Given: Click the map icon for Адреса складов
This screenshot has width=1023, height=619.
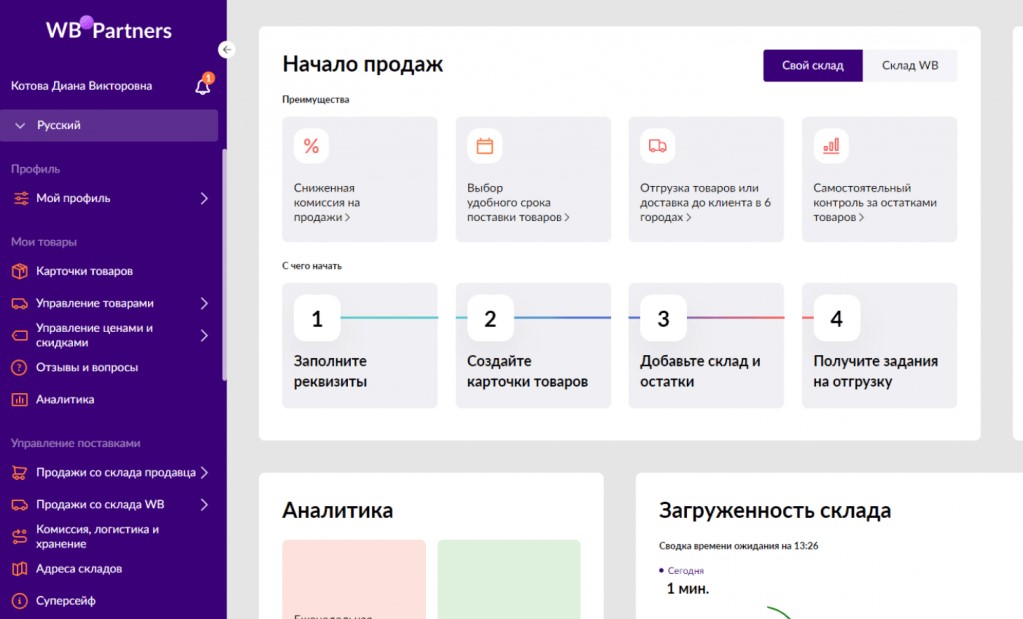Looking at the screenshot, I should pyautogui.click(x=20, y=569).
